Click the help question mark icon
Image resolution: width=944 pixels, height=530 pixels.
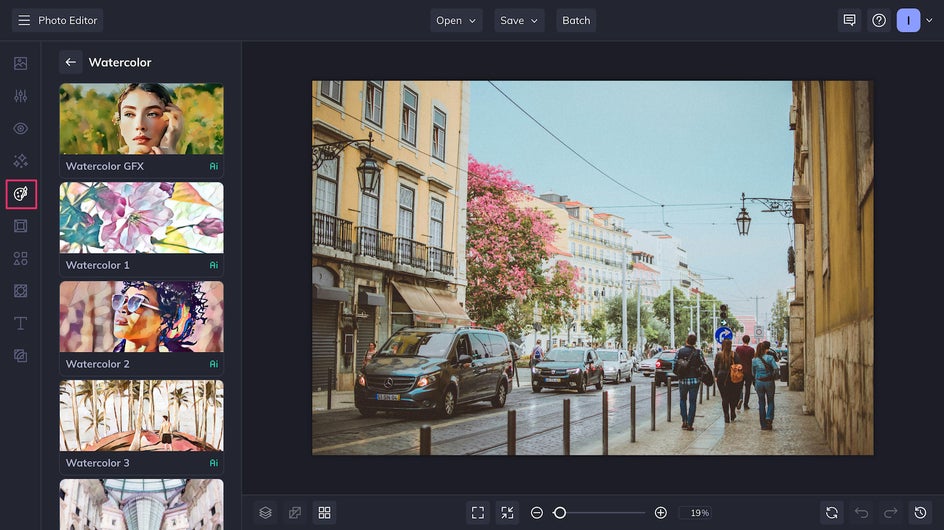coord(879,20)
